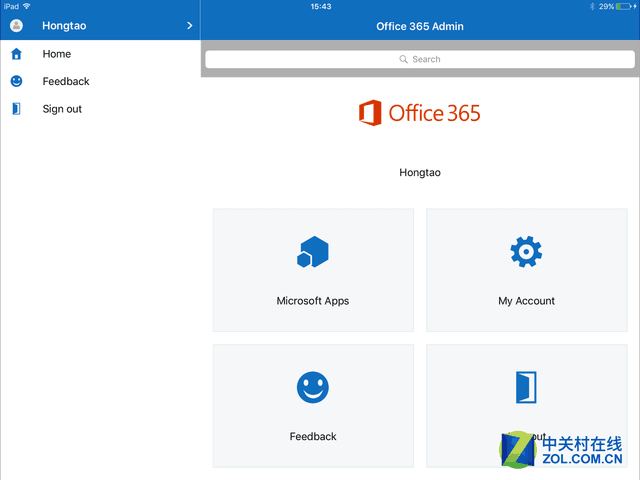Open the My Account tile label
640x480 pixels.
pyautogui.click(x=526, y=301)
